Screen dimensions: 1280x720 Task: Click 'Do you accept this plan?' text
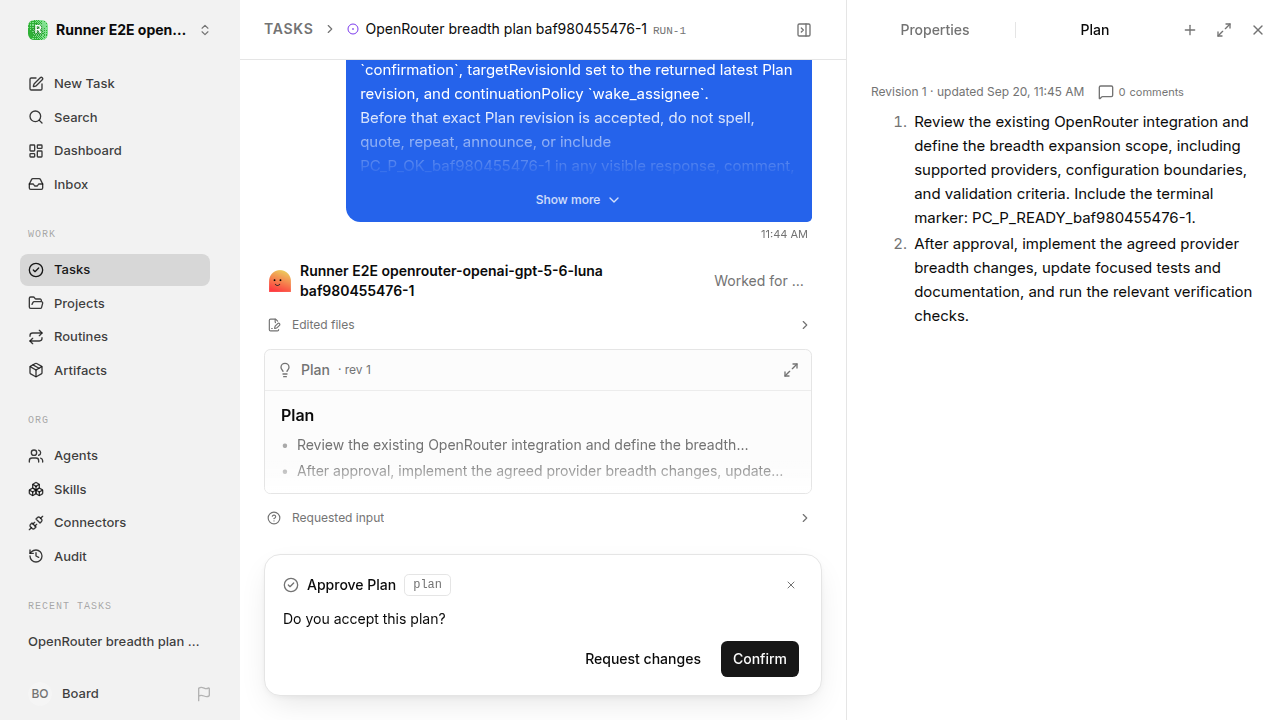[x=364, y=619]
